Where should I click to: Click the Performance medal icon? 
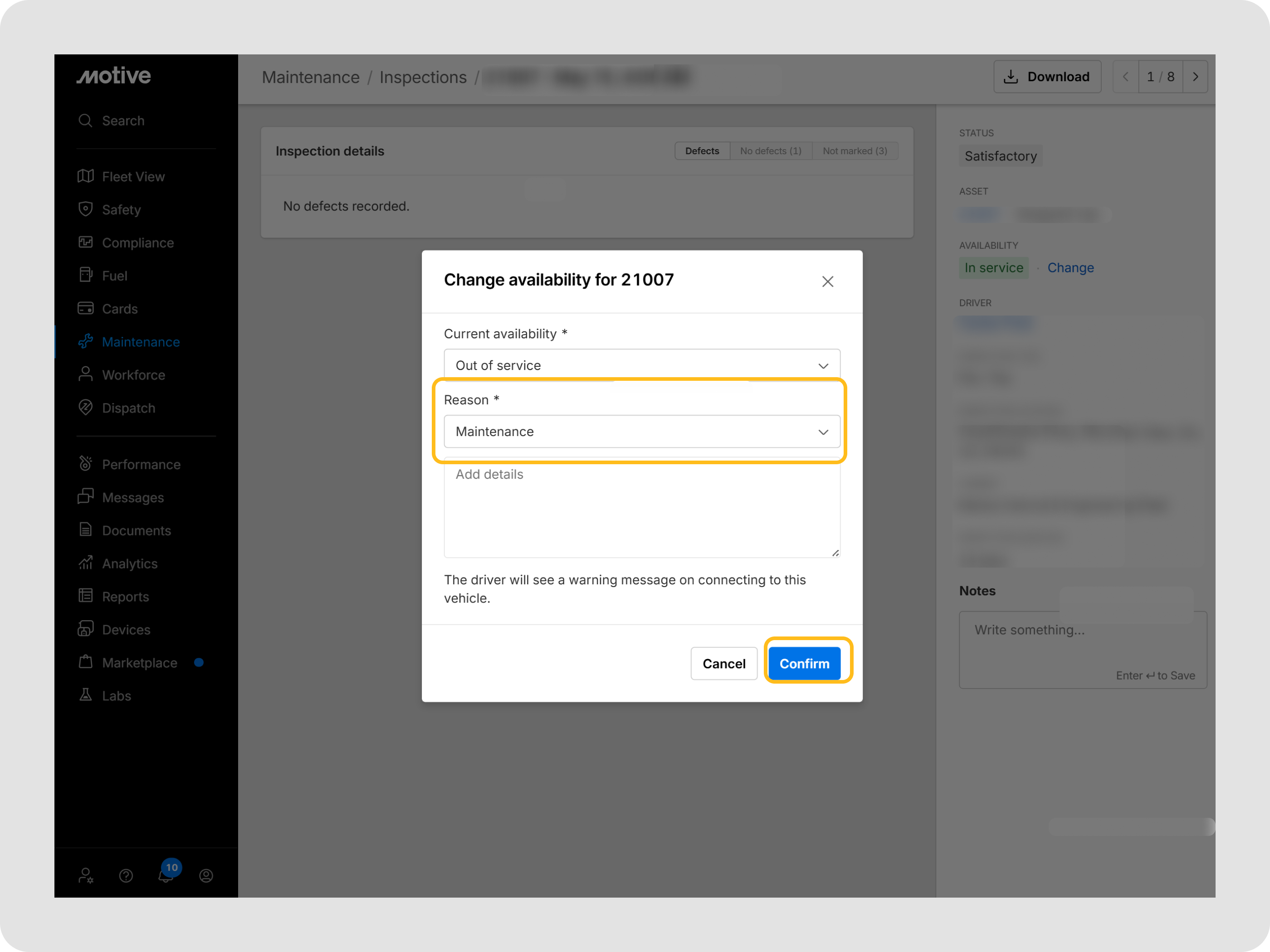86,464
